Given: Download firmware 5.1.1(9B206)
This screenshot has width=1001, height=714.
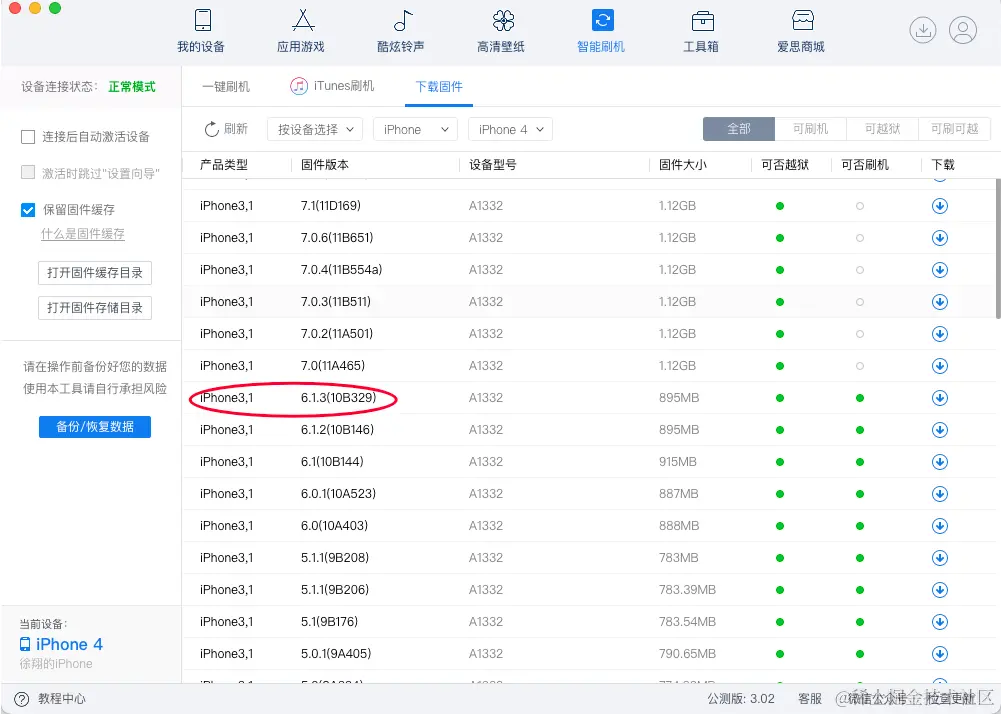Looking at the screenshot, I should (x=940, y=589).
